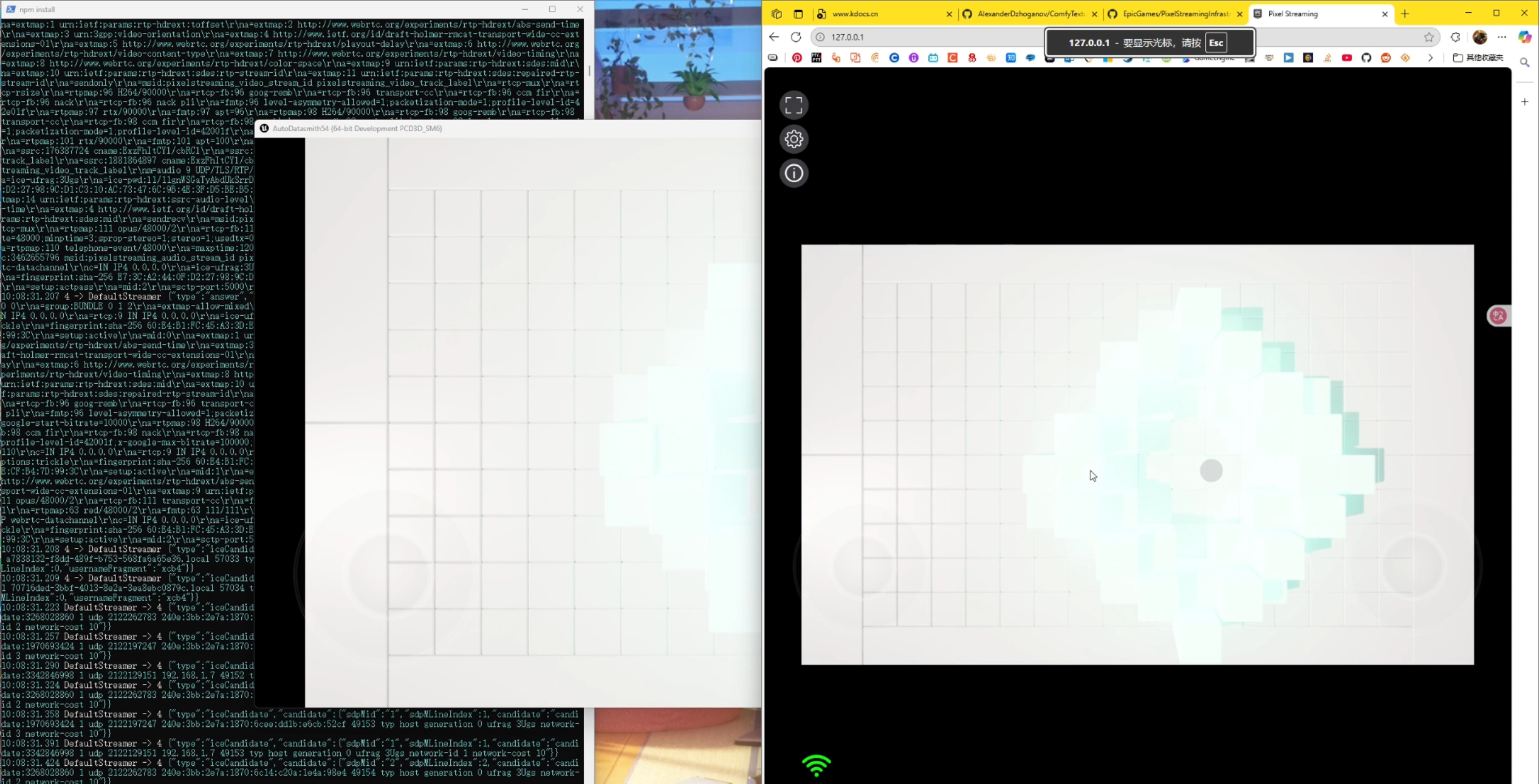1539x784 pixels.
Task: Open the Pinterest bookmark from favorites bar
Action: point(797,58)
